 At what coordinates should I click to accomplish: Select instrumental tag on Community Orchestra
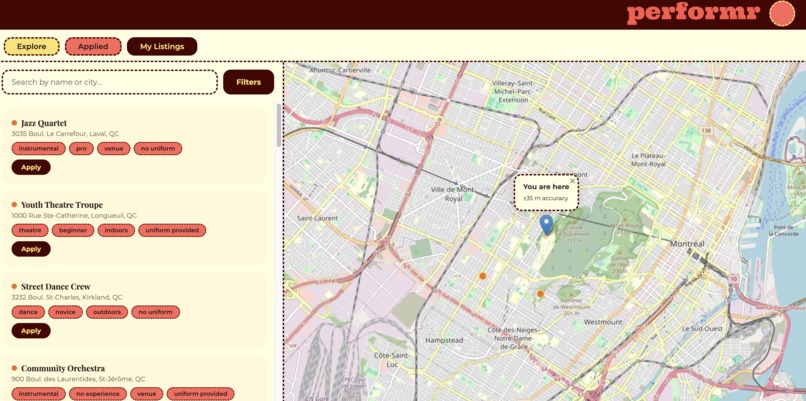tap(39, 394)
